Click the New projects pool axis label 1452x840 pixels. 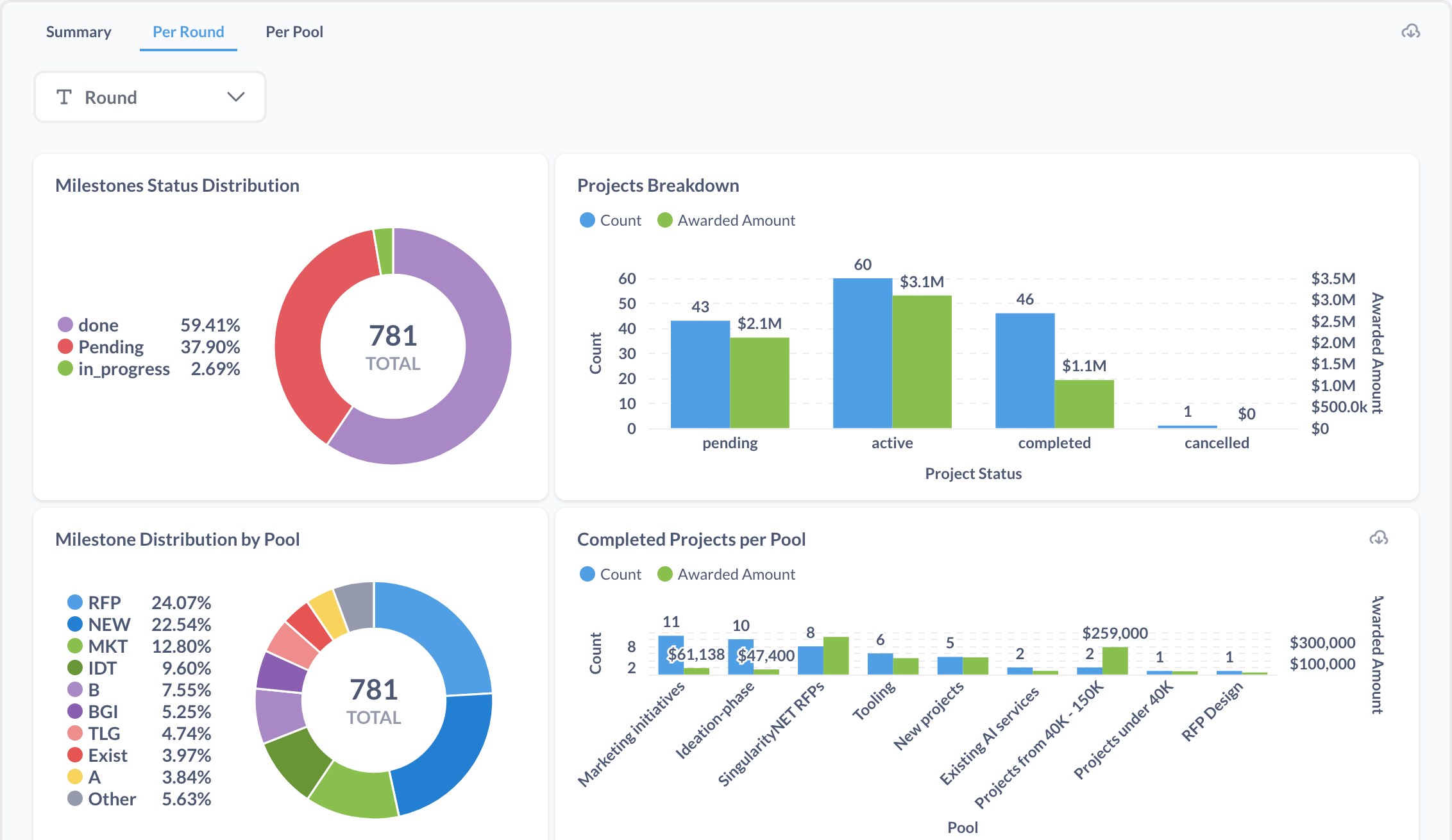coord(929,716)
